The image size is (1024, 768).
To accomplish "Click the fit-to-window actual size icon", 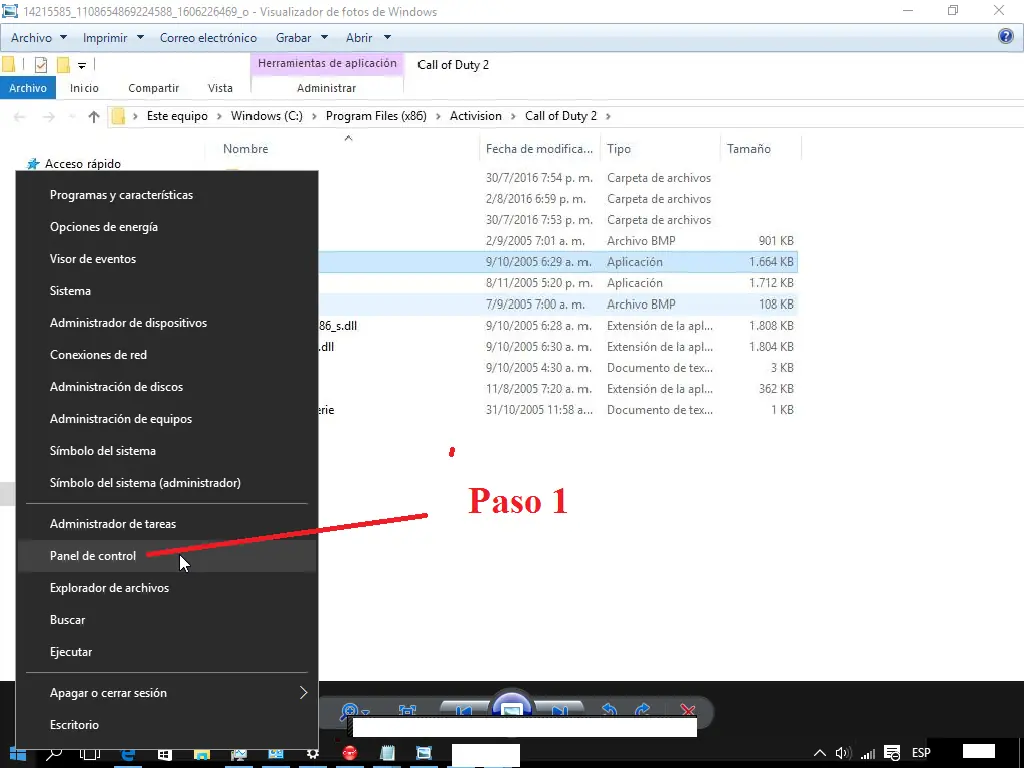I will coord(407,711).
